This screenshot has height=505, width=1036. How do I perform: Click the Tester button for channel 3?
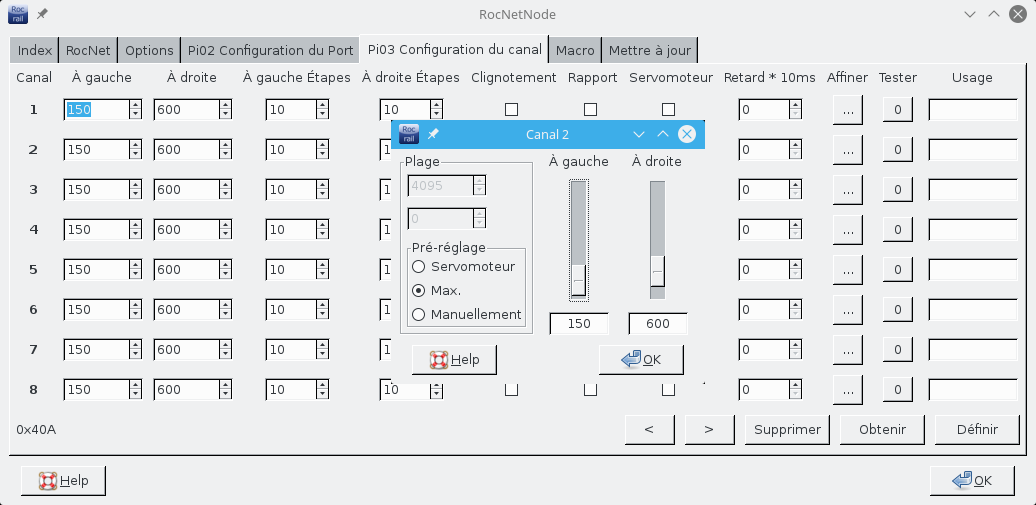coord(897,190)
